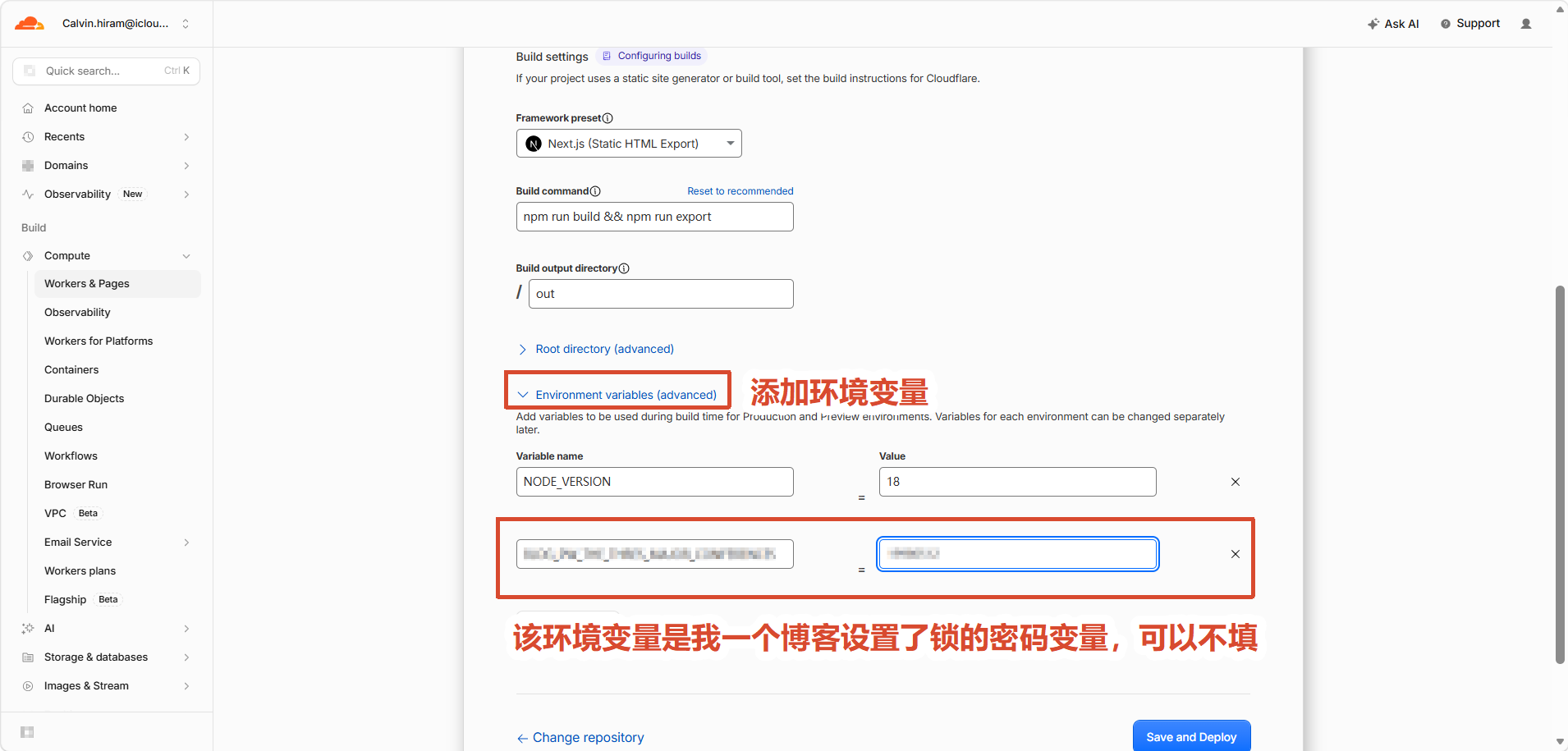Screen dimensions: 1568x751
Task: Collapse the Compute section chevron
Action: pyautogui.click(x=186, y=256)
